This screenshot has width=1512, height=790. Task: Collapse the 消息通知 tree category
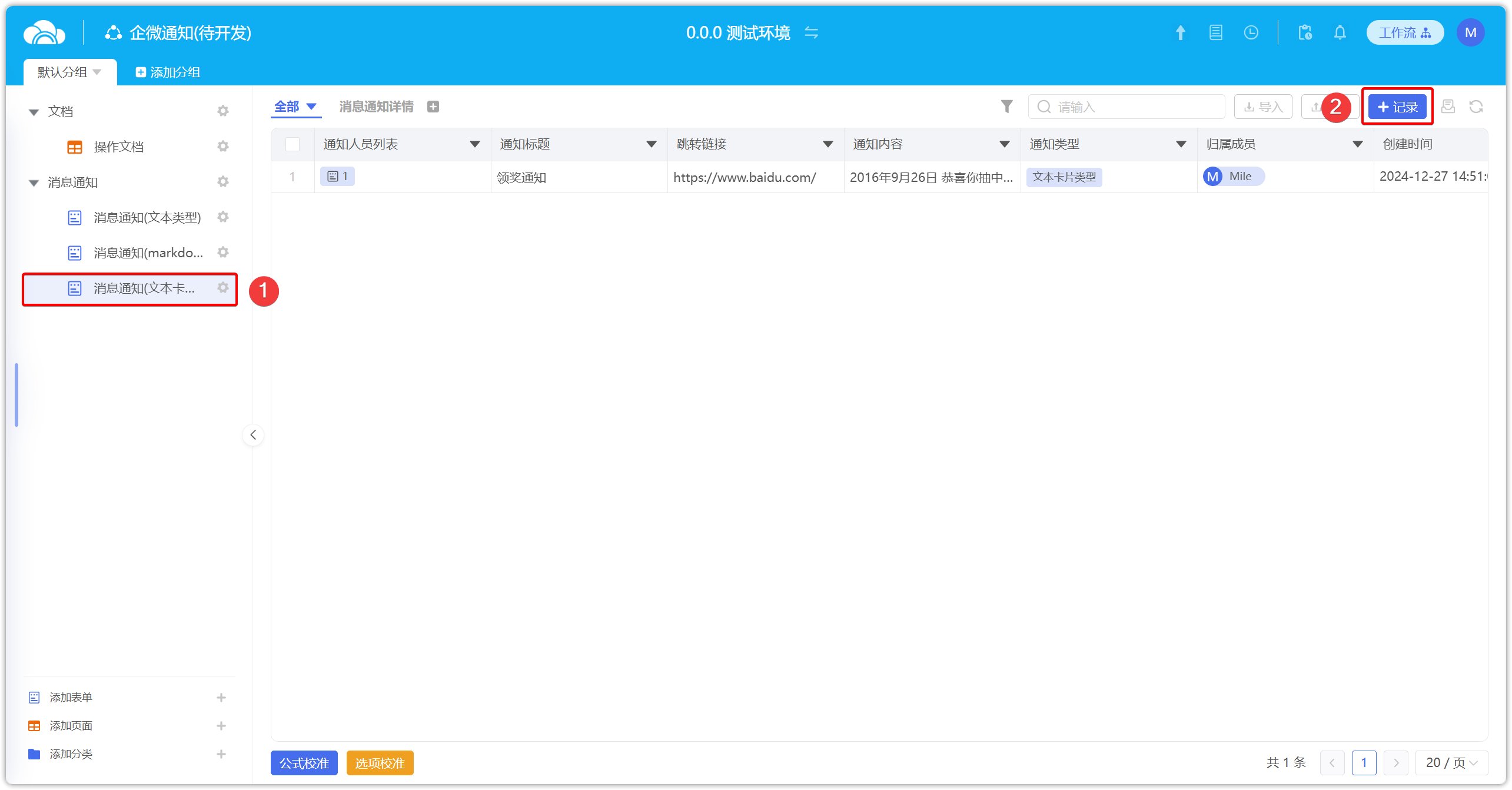click(x=34, y=183)
